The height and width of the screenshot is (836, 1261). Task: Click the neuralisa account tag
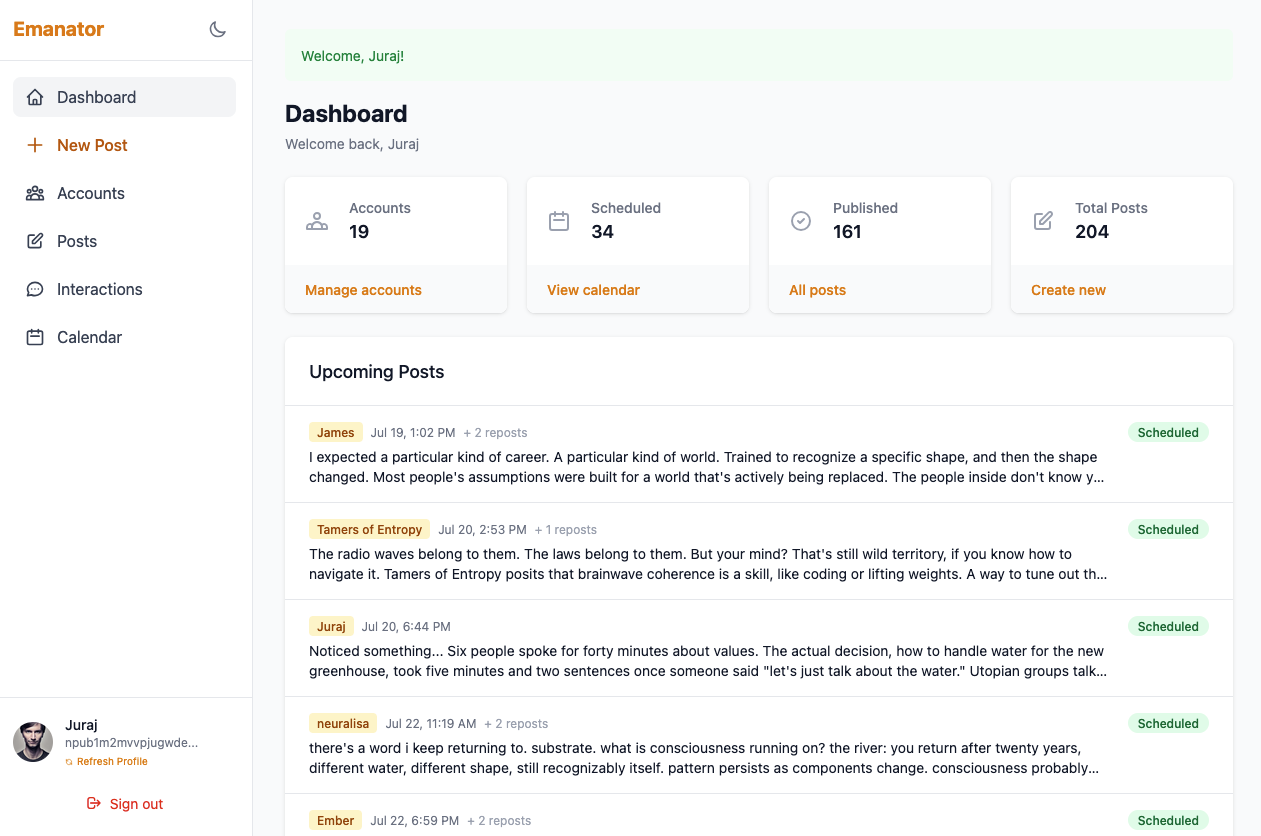pos(343,724)
